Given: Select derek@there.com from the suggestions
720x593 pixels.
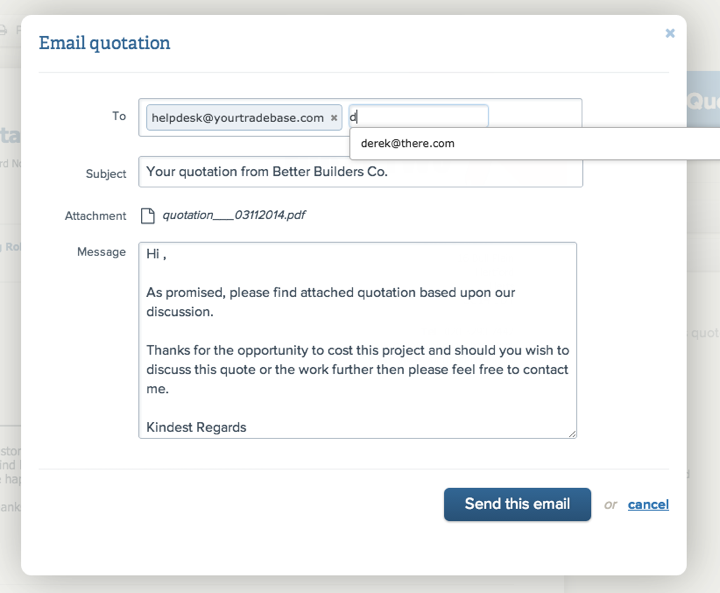Looking at the screenshot, I should pos(408,143).
